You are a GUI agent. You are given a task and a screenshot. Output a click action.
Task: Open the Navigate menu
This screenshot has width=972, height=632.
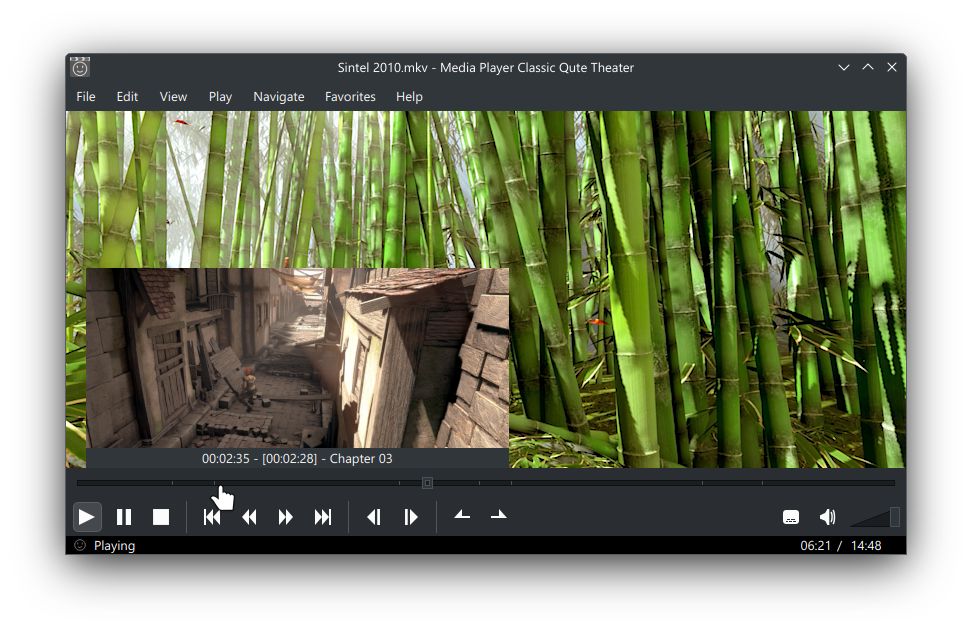[x=278, y=97]
